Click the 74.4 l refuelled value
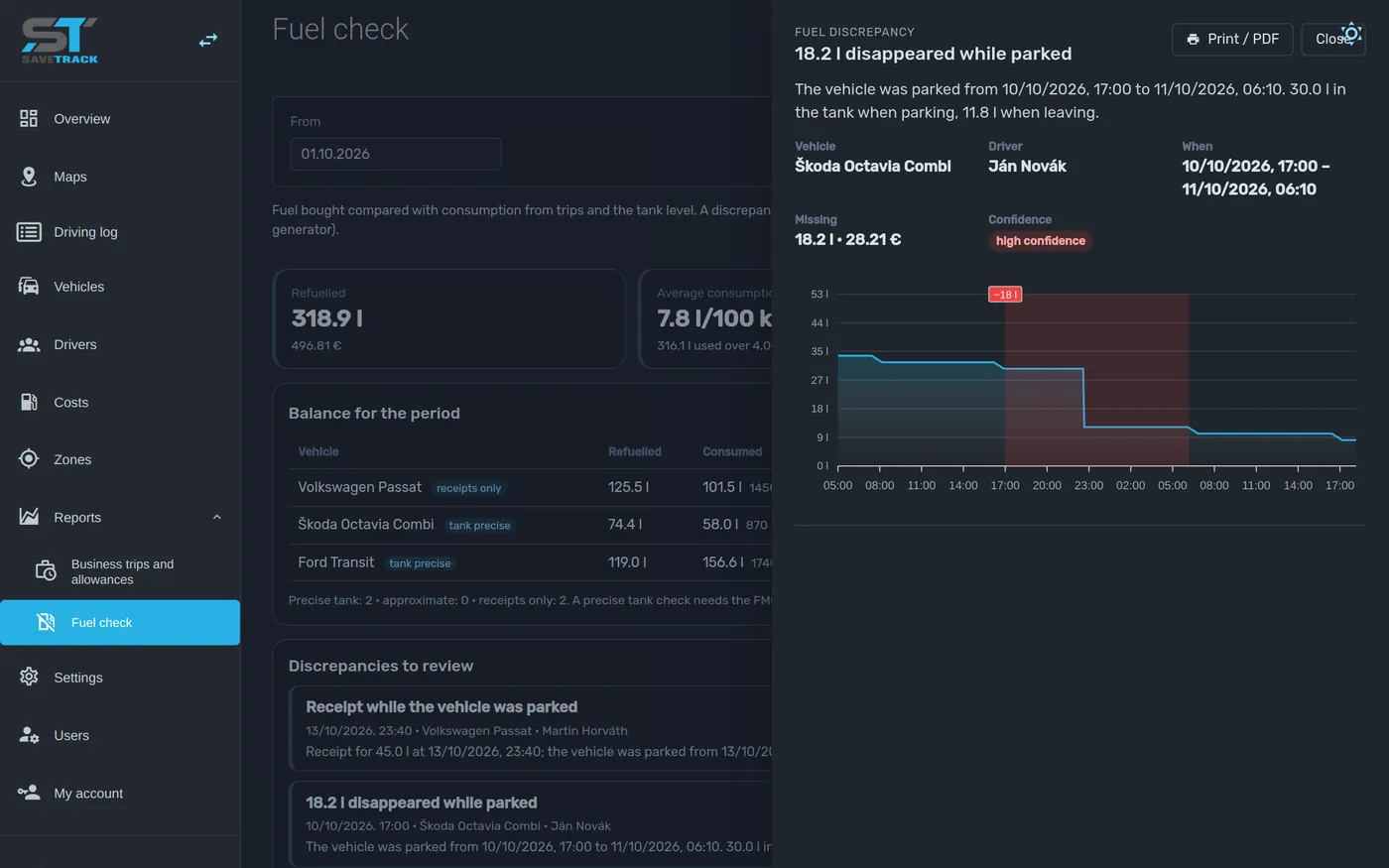This screenshot has height=868, width=1389. tap(625, 525)
